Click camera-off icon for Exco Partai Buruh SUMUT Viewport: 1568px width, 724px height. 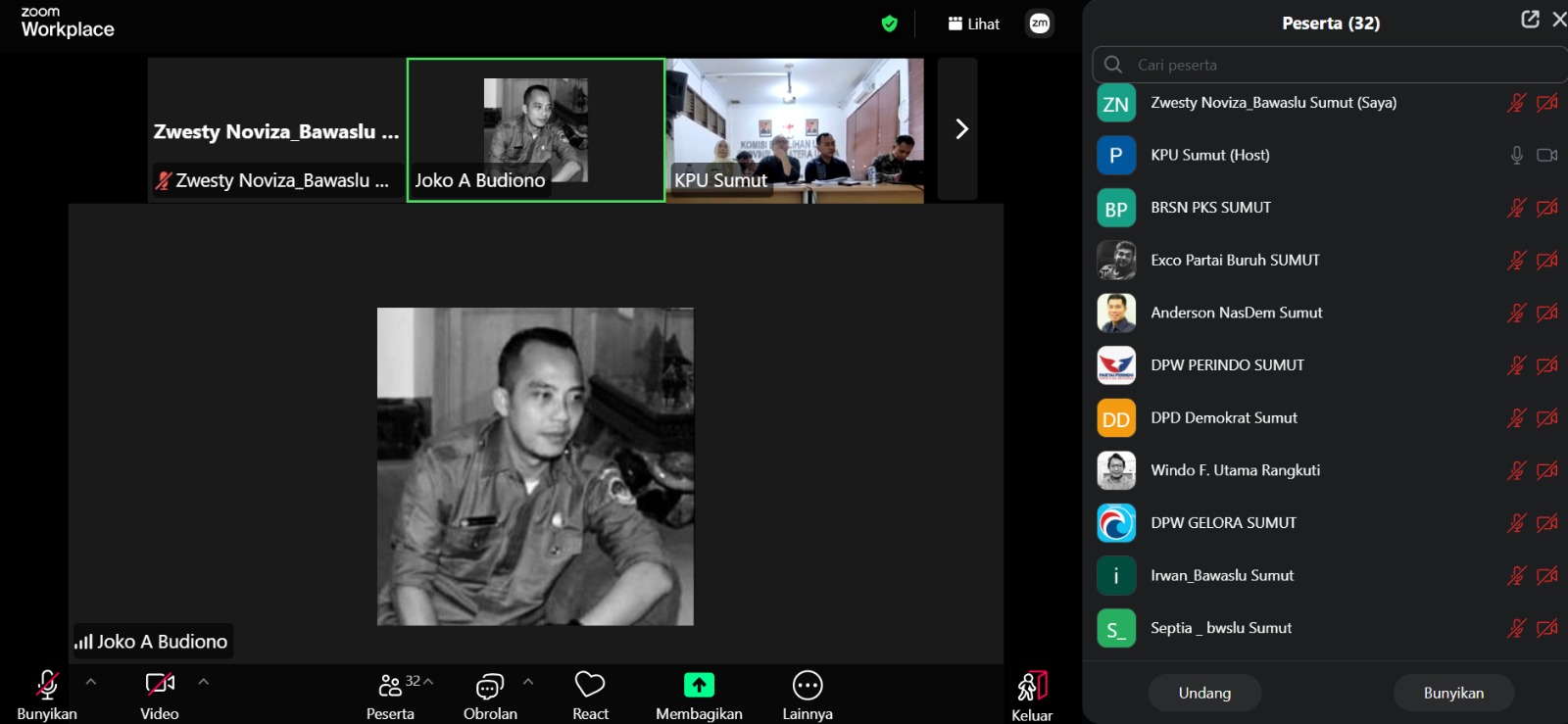(x=1547, y=261)
